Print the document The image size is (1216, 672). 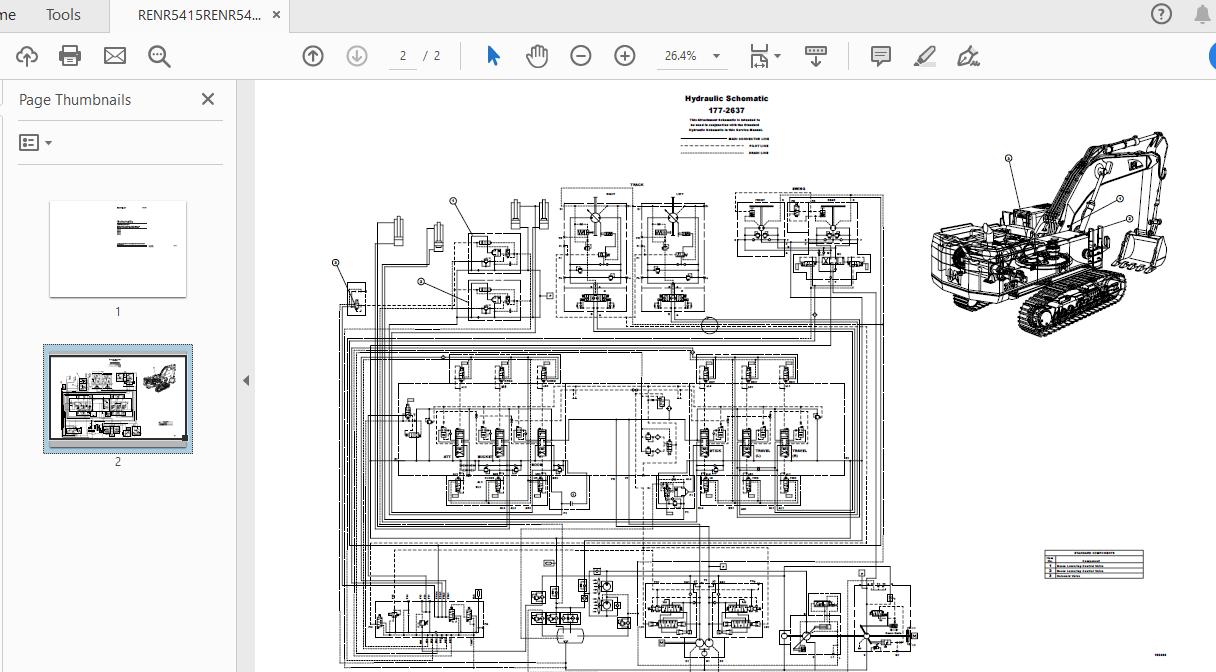pyautogui.click(x=70, y=56)
